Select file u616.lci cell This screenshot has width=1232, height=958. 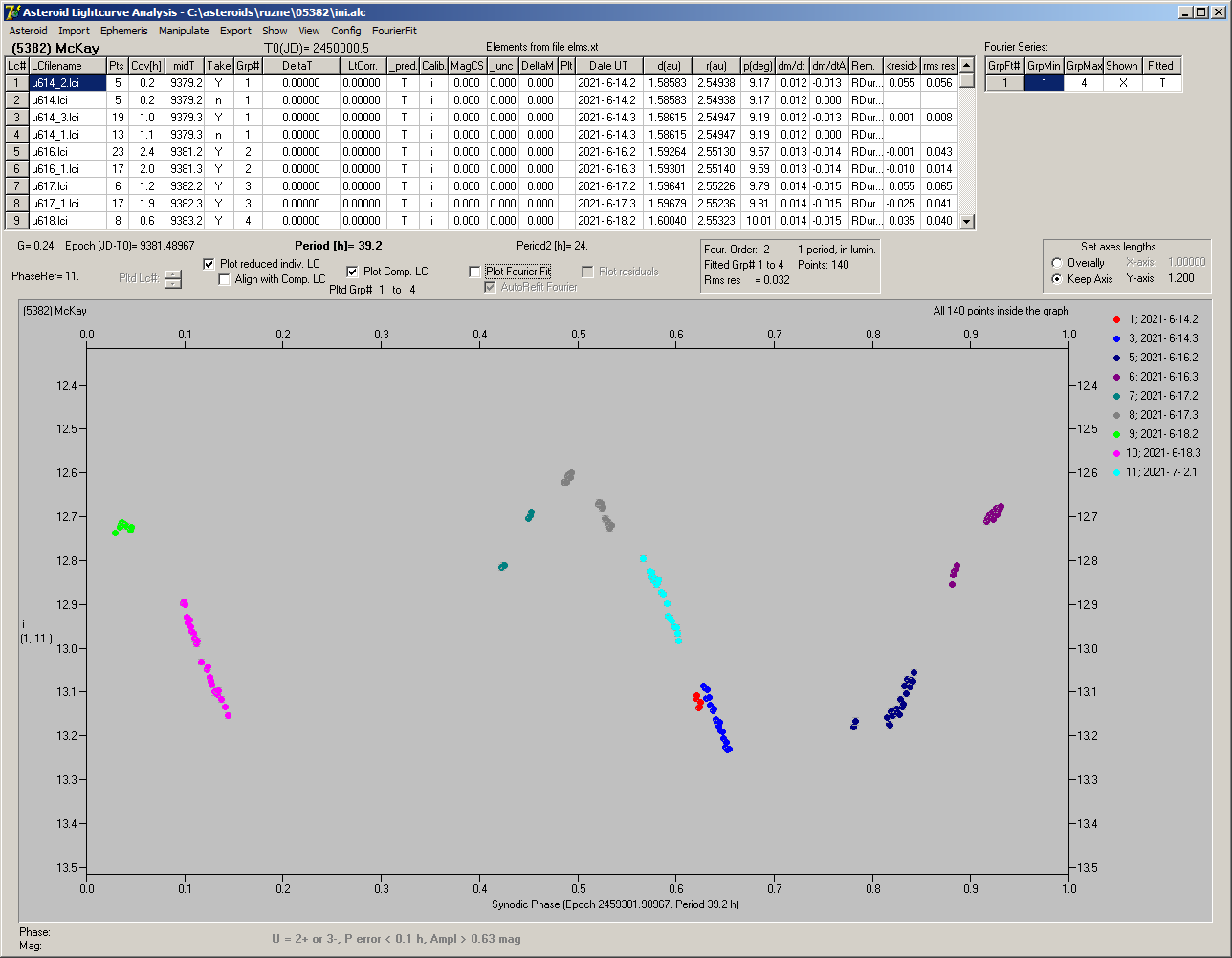click(x=67, y=152)
